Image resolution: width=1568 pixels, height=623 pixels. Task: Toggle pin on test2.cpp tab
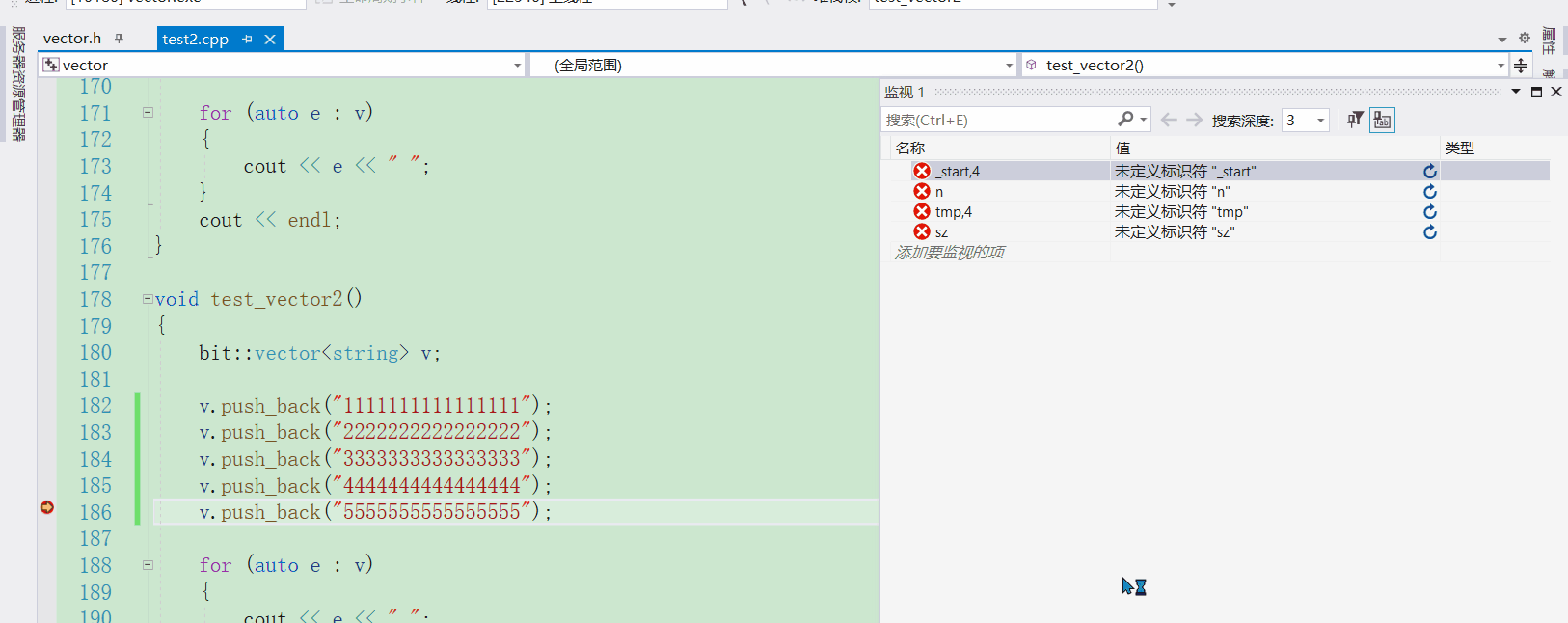pos(248,39)
